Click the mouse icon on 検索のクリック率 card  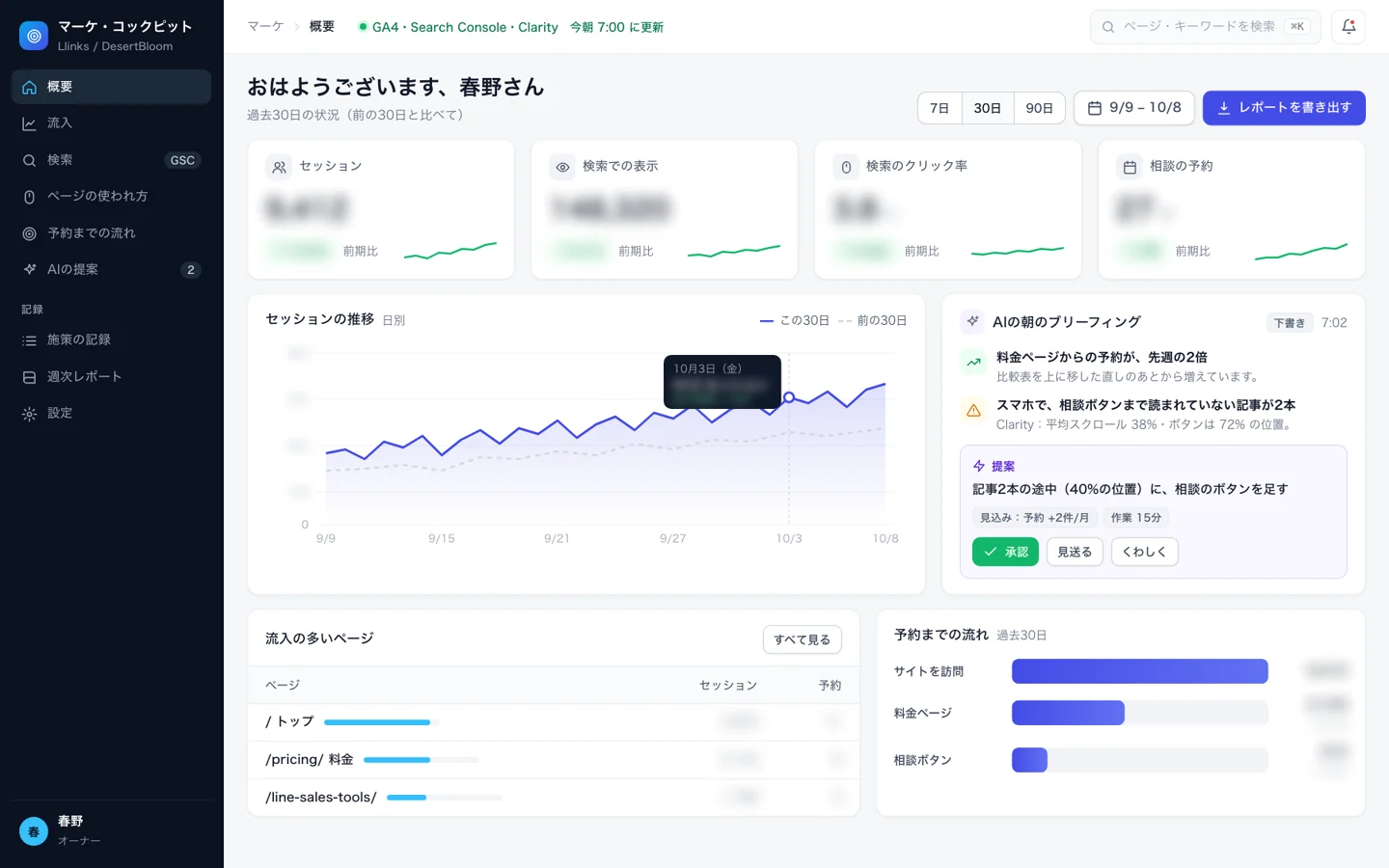pyautogui.click(x=846, y=167)
